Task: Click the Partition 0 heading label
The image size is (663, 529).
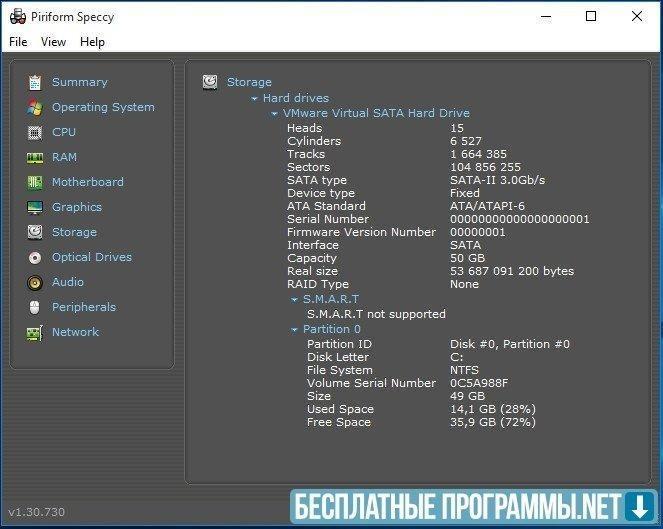Action: [x=332, y=329]
